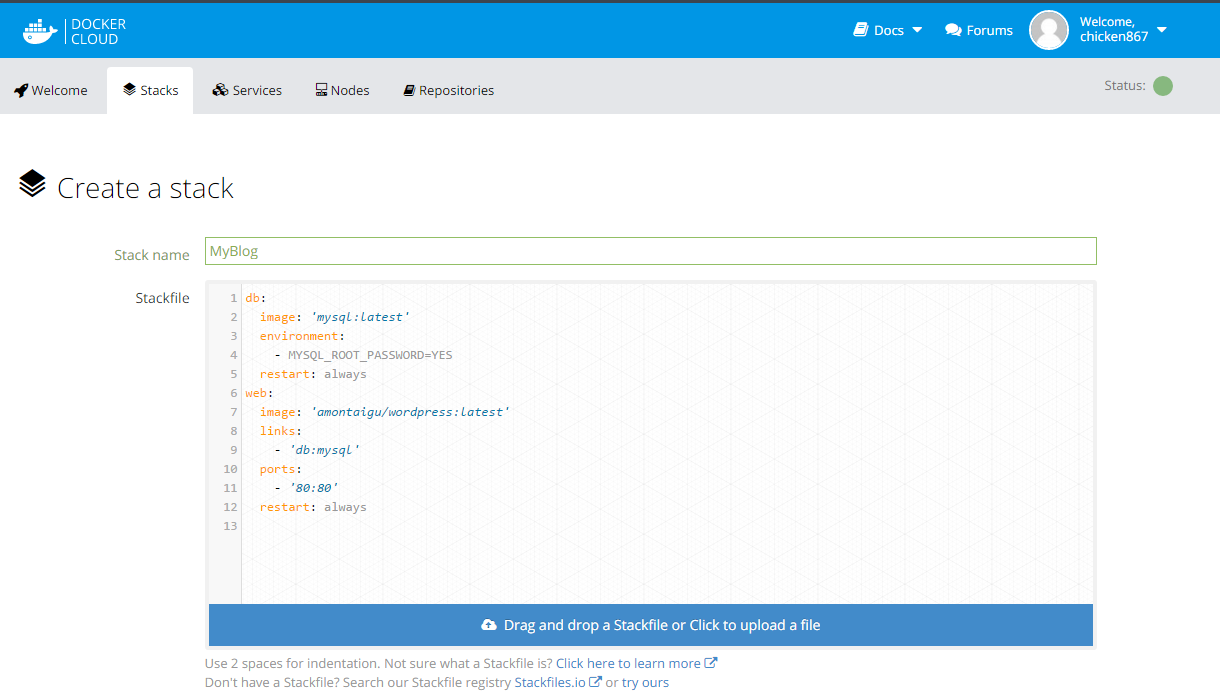Click the stack layers icon beside heading
Image resolution: width=1220 pixels, height=700 pixels.
pos(33,185)
